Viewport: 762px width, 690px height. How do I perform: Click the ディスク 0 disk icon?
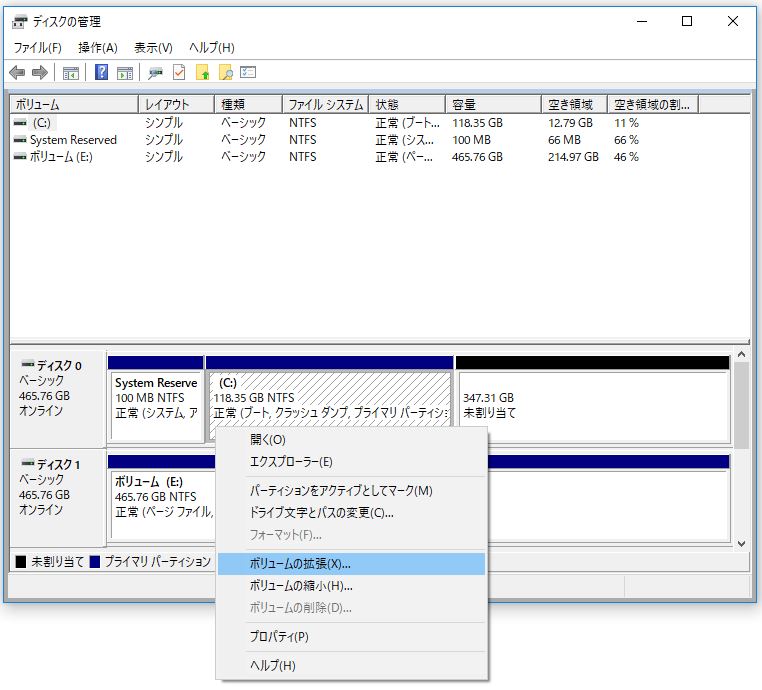coord(28,363)
